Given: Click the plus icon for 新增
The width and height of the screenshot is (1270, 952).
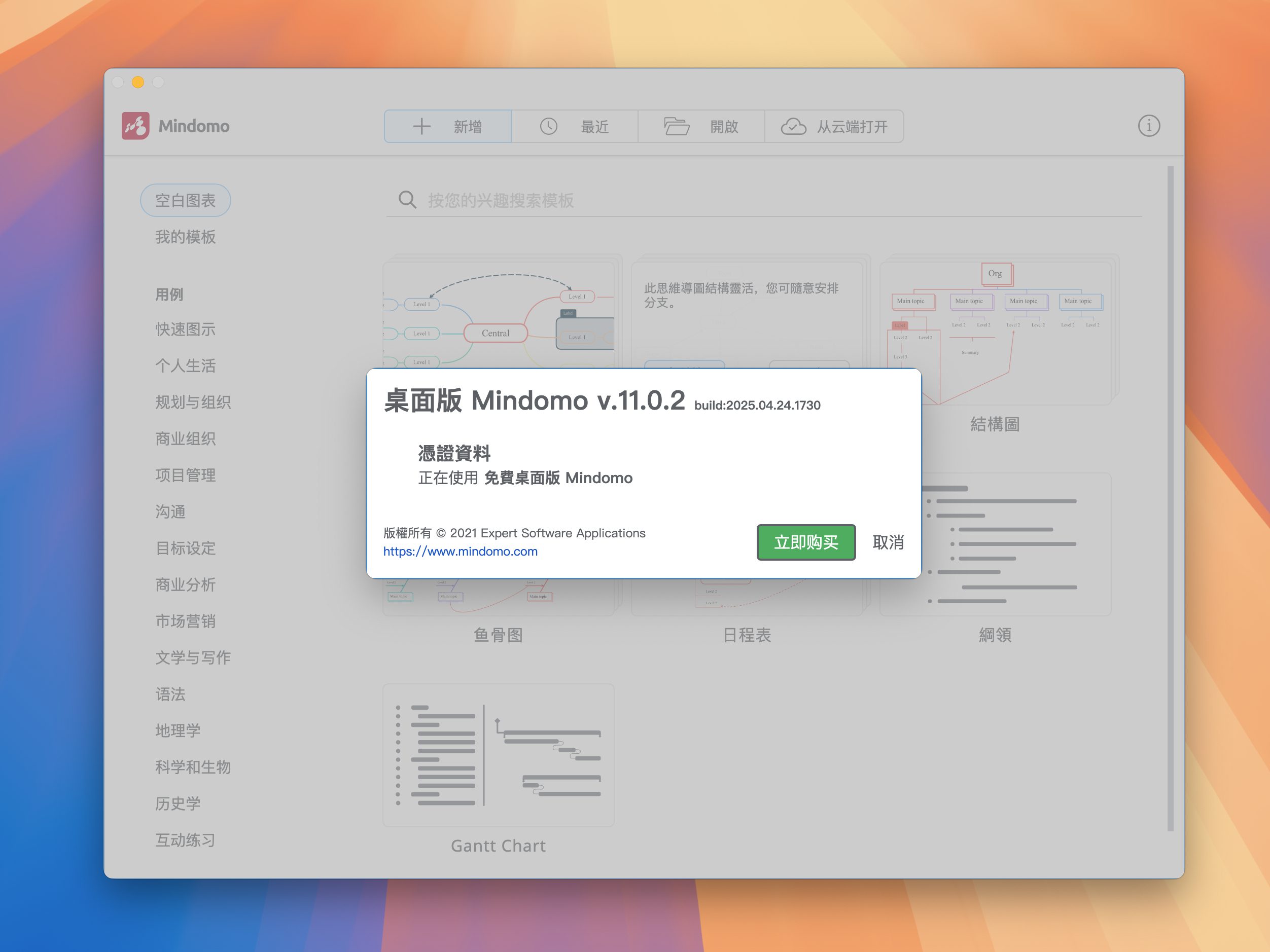Looking at the screenshot, I should tap(421, 126).
